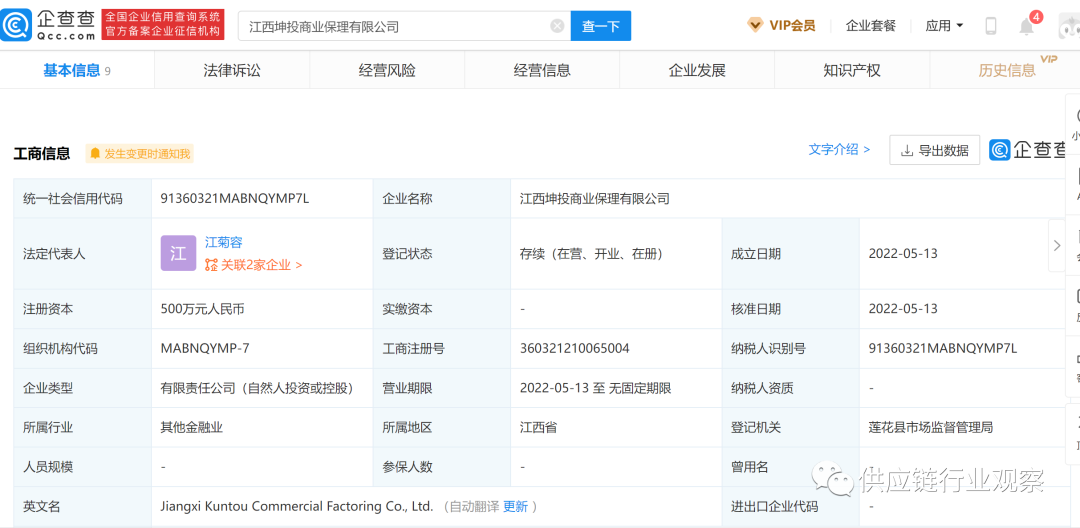
Task: Click English name Jiangxi Kuntou Commercial Factoring
Action: 296,507
